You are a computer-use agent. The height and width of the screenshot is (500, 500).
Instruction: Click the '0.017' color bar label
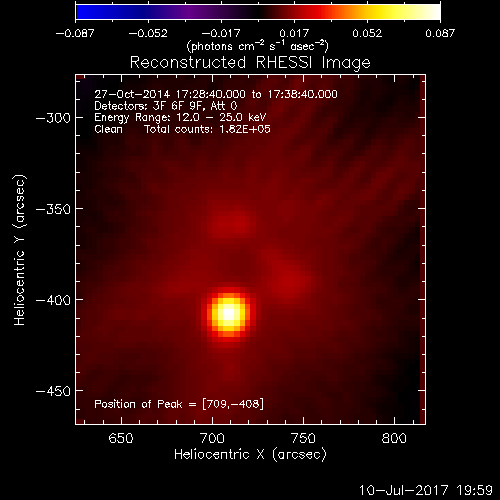(294, 33)
